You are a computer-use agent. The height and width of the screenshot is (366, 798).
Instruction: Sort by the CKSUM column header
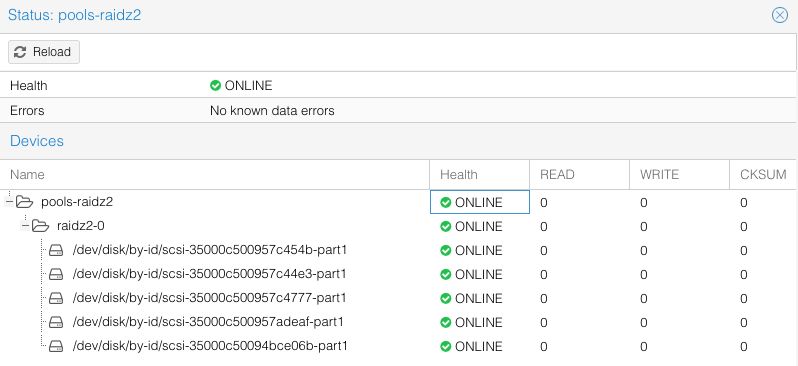763,175
